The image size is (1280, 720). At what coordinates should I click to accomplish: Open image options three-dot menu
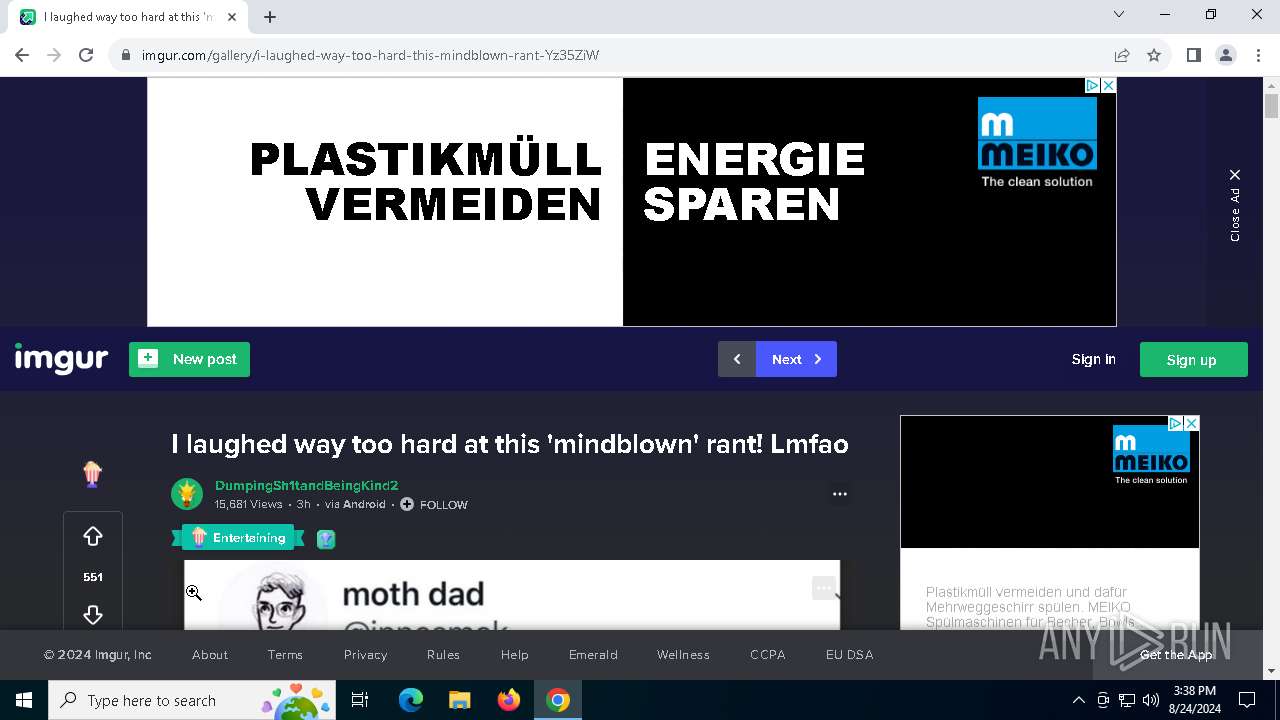[x=823, y=589]
